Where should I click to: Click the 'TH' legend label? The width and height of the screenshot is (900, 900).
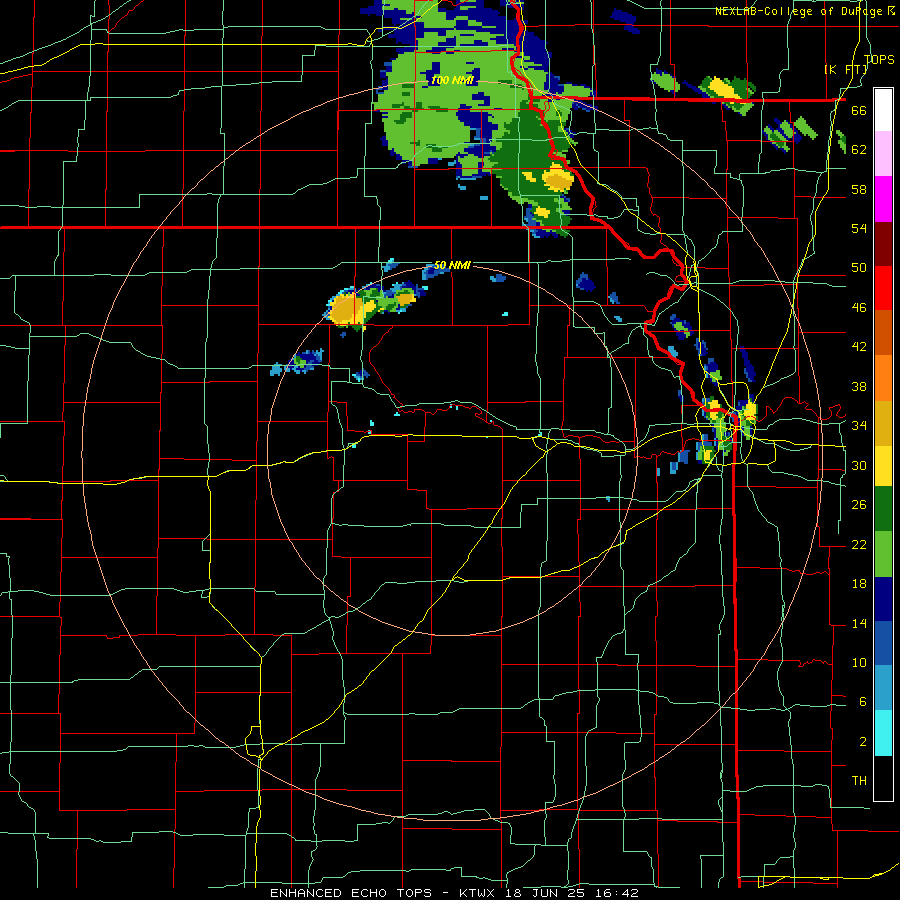point(859,781)
